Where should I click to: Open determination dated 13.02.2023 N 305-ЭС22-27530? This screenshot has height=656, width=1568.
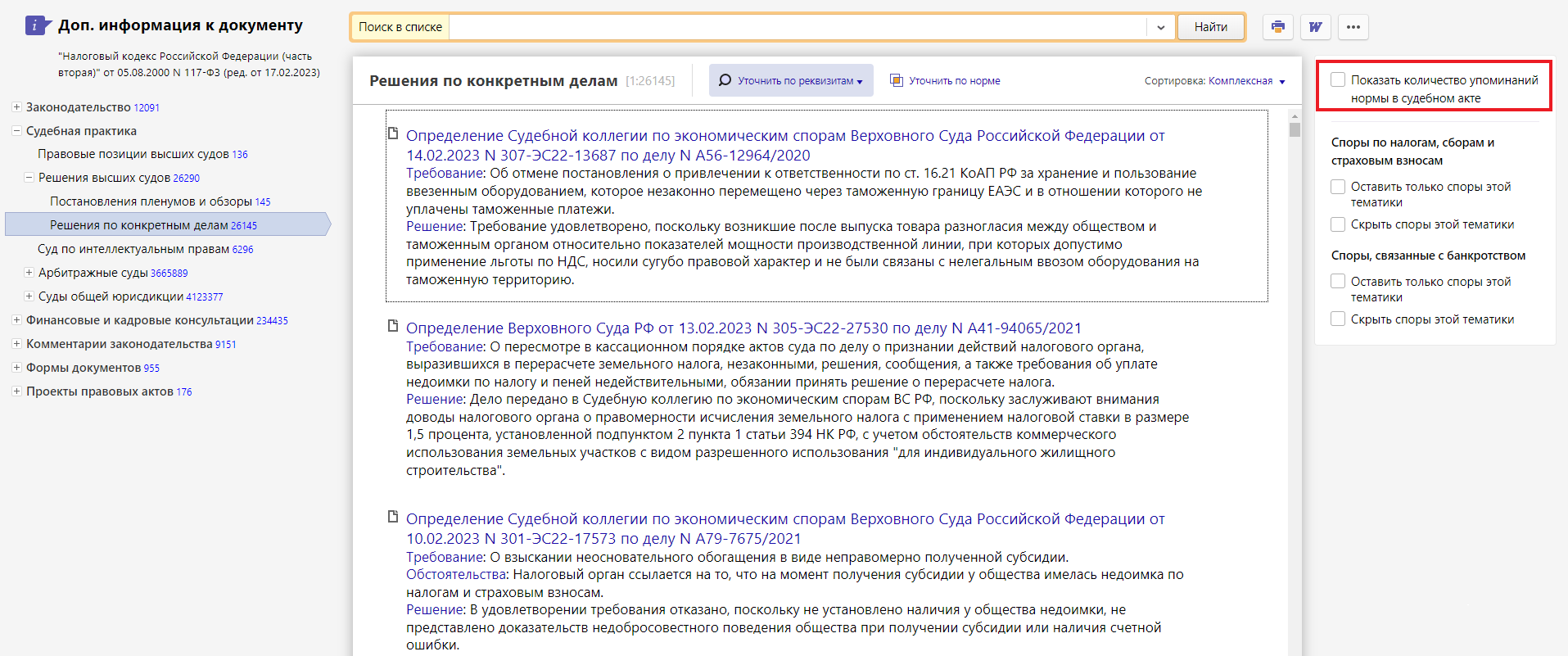click(743, 328)
